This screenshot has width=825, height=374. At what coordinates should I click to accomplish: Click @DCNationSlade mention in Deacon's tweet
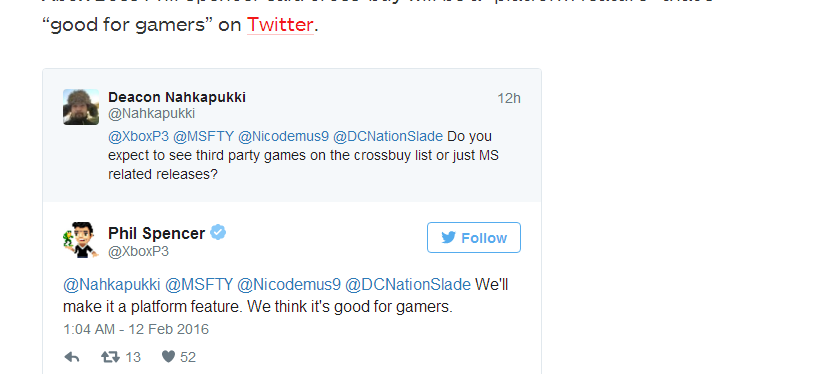coord(388,136)
